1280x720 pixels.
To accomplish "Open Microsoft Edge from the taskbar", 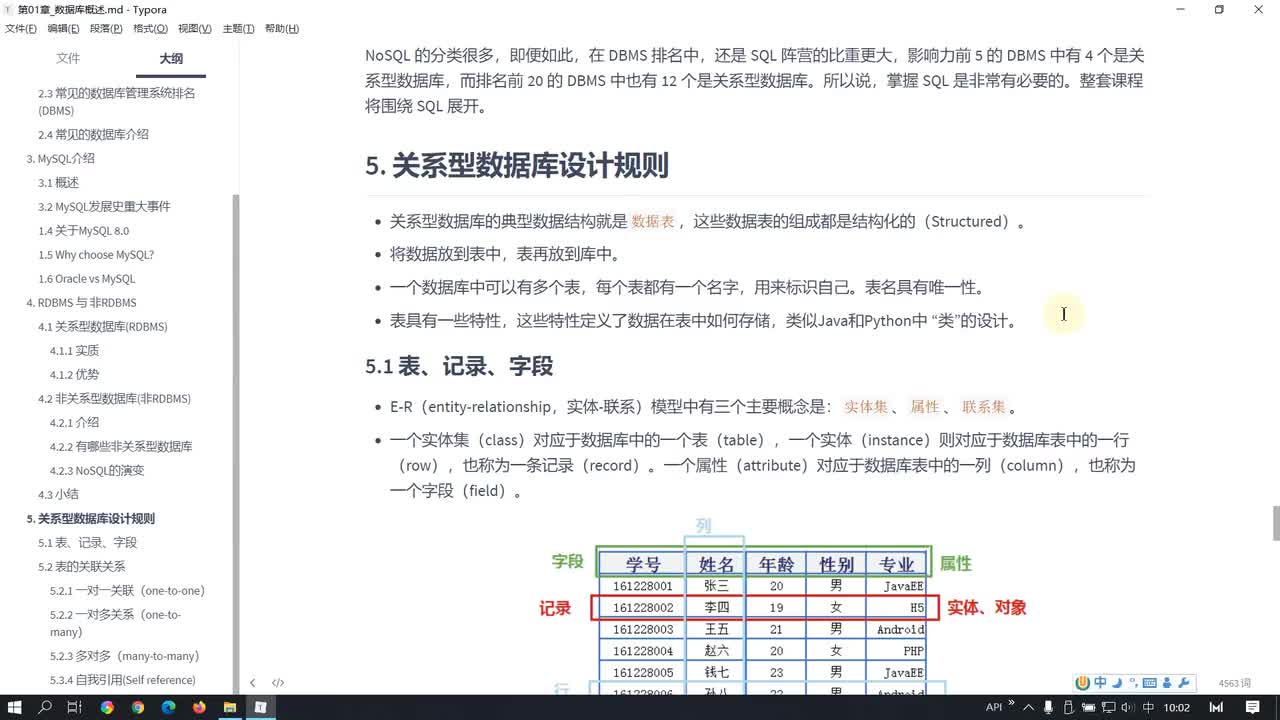I will pyautogui.click(x=168, y=707).
